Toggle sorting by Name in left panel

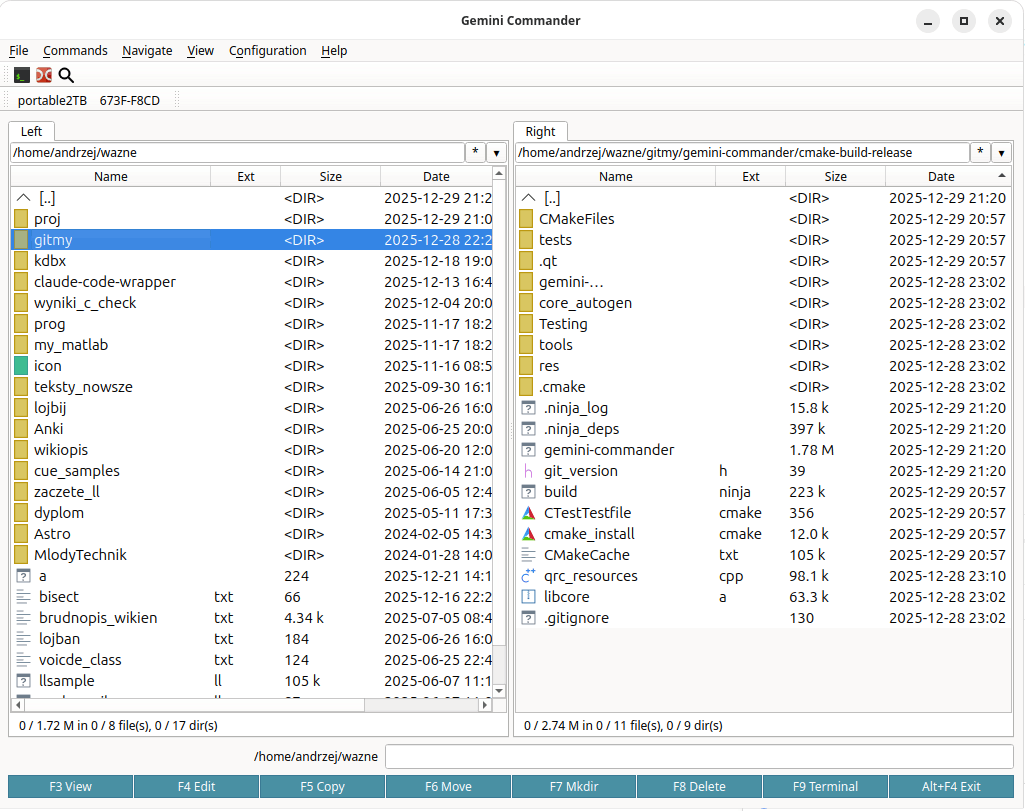click(x=111, y=175)
